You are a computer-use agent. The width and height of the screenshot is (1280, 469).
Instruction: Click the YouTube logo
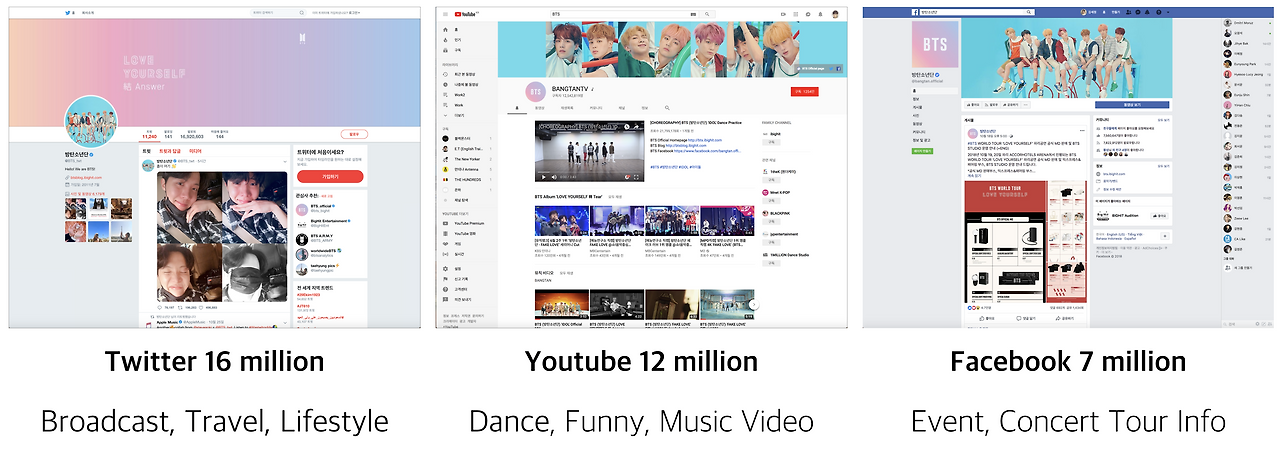coord(465,14)
